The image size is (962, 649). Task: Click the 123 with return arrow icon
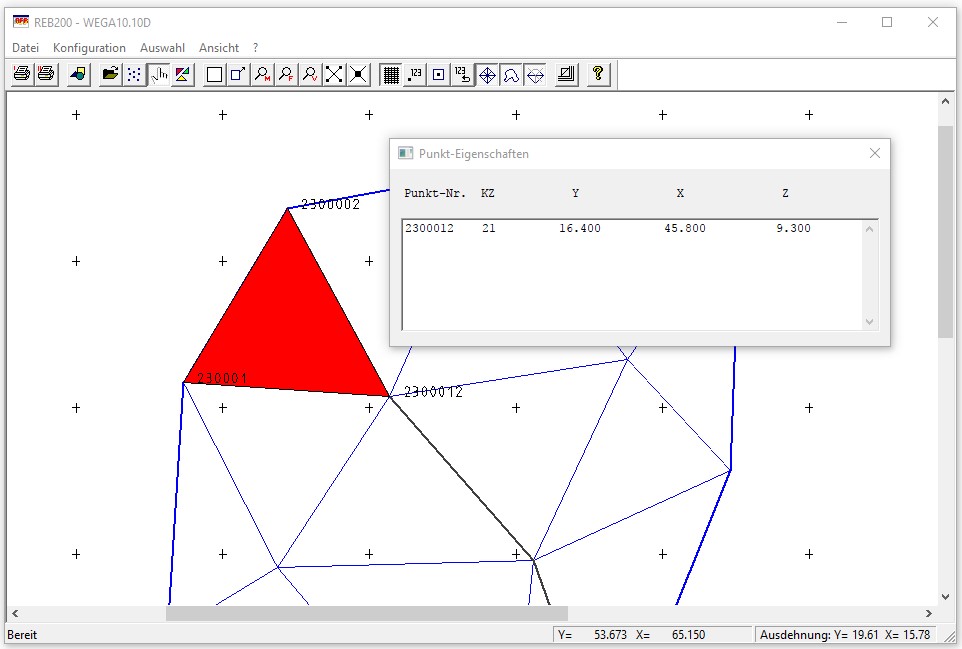point(463,75)
